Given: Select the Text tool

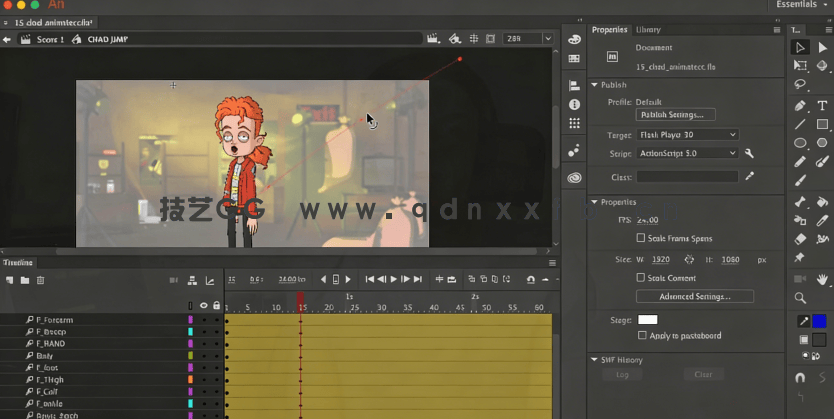Looking at the screenshot, I should coord(822,105).
